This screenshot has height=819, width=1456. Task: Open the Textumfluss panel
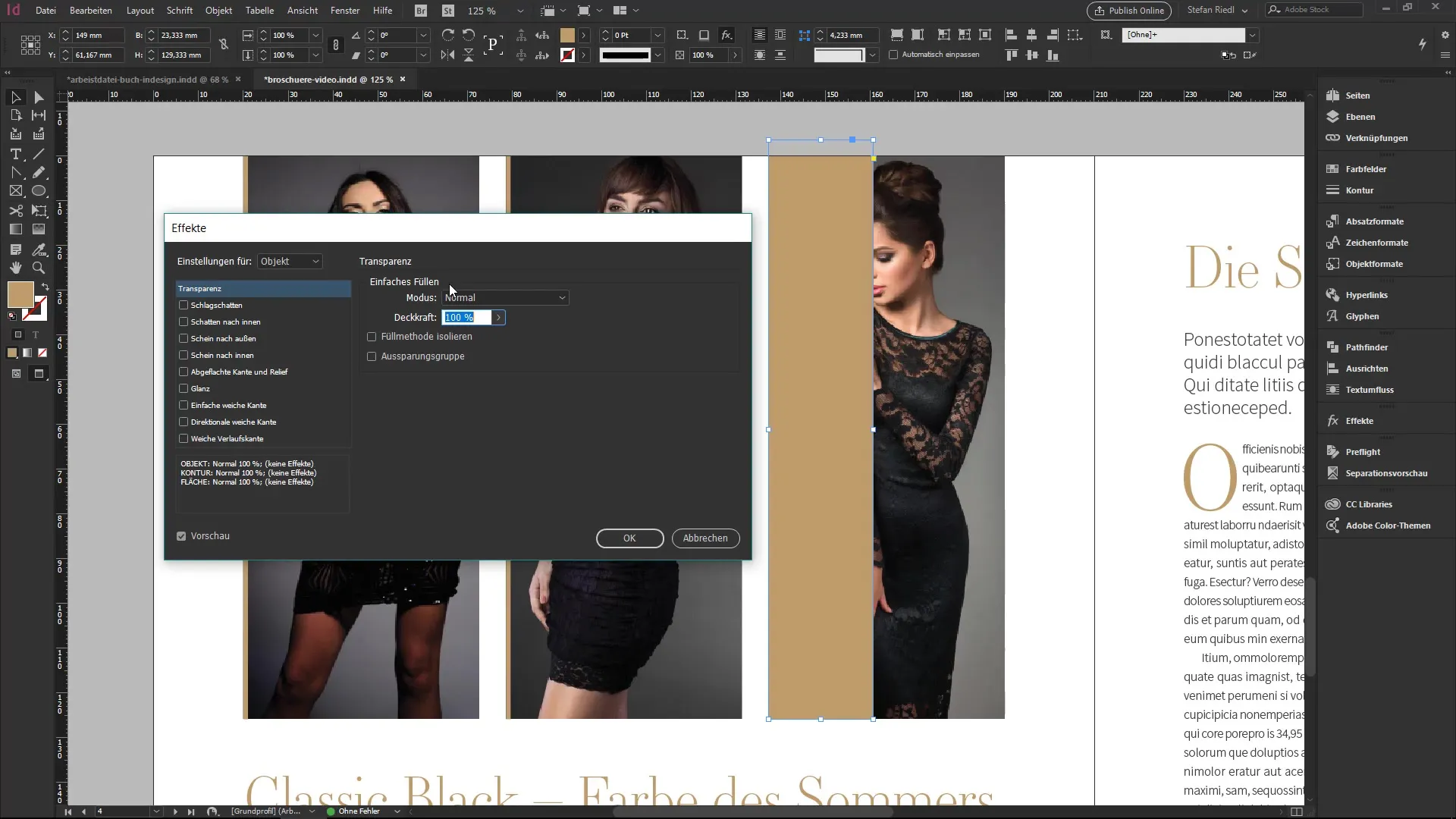click(x=1369, y=390)
